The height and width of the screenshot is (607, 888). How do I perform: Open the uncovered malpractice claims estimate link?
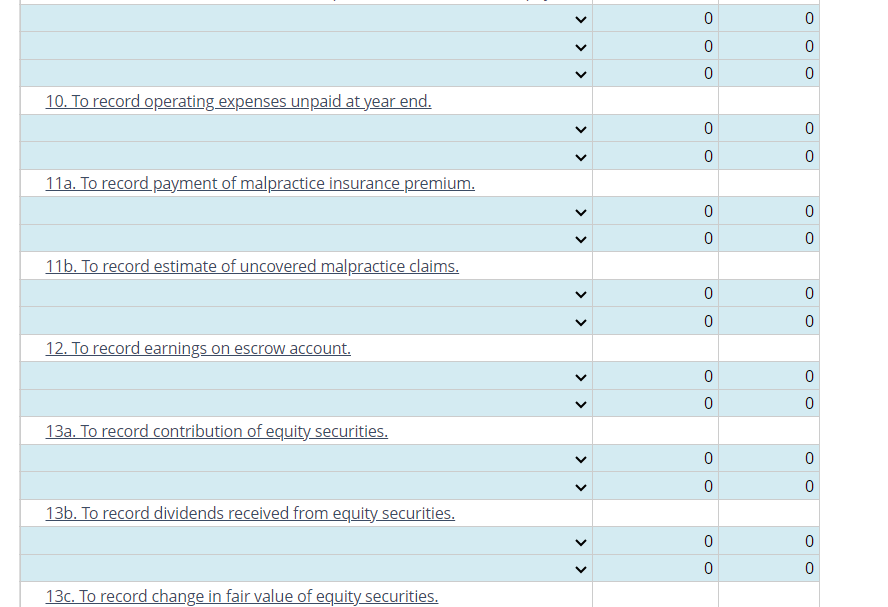coord(251,266)
